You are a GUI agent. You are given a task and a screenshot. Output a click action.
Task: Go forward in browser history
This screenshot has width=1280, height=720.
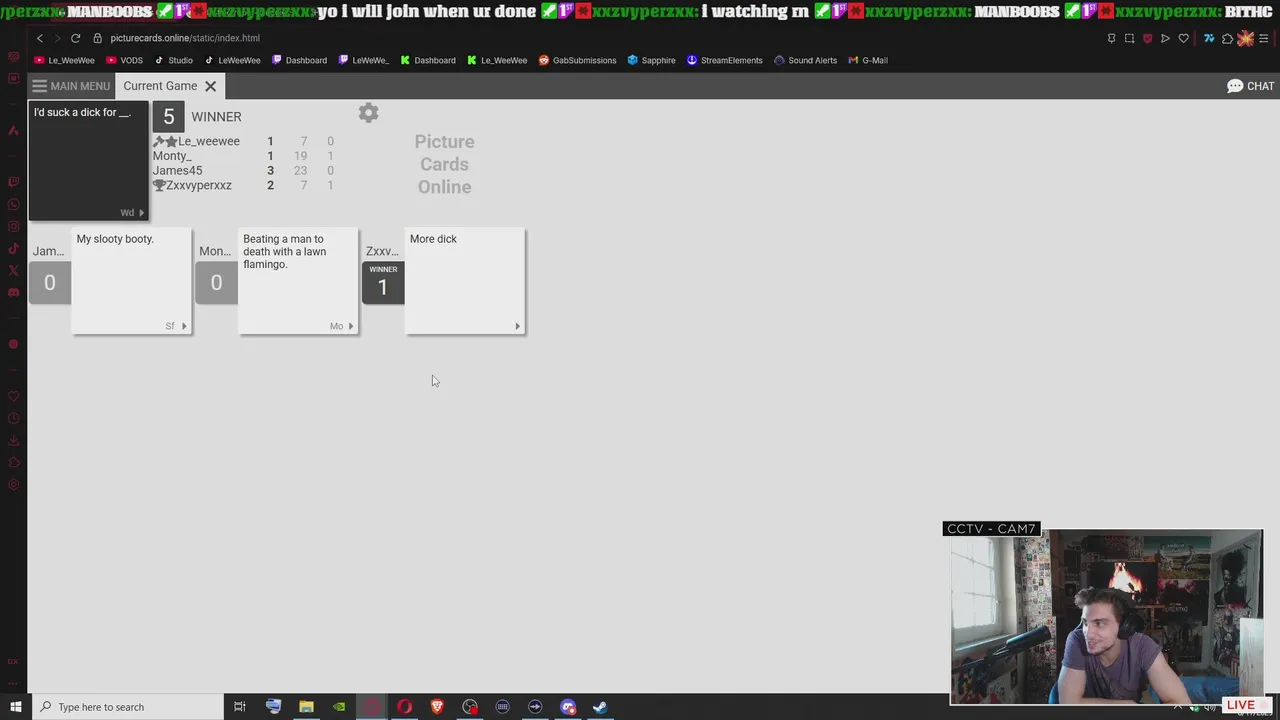pos(57,38)
